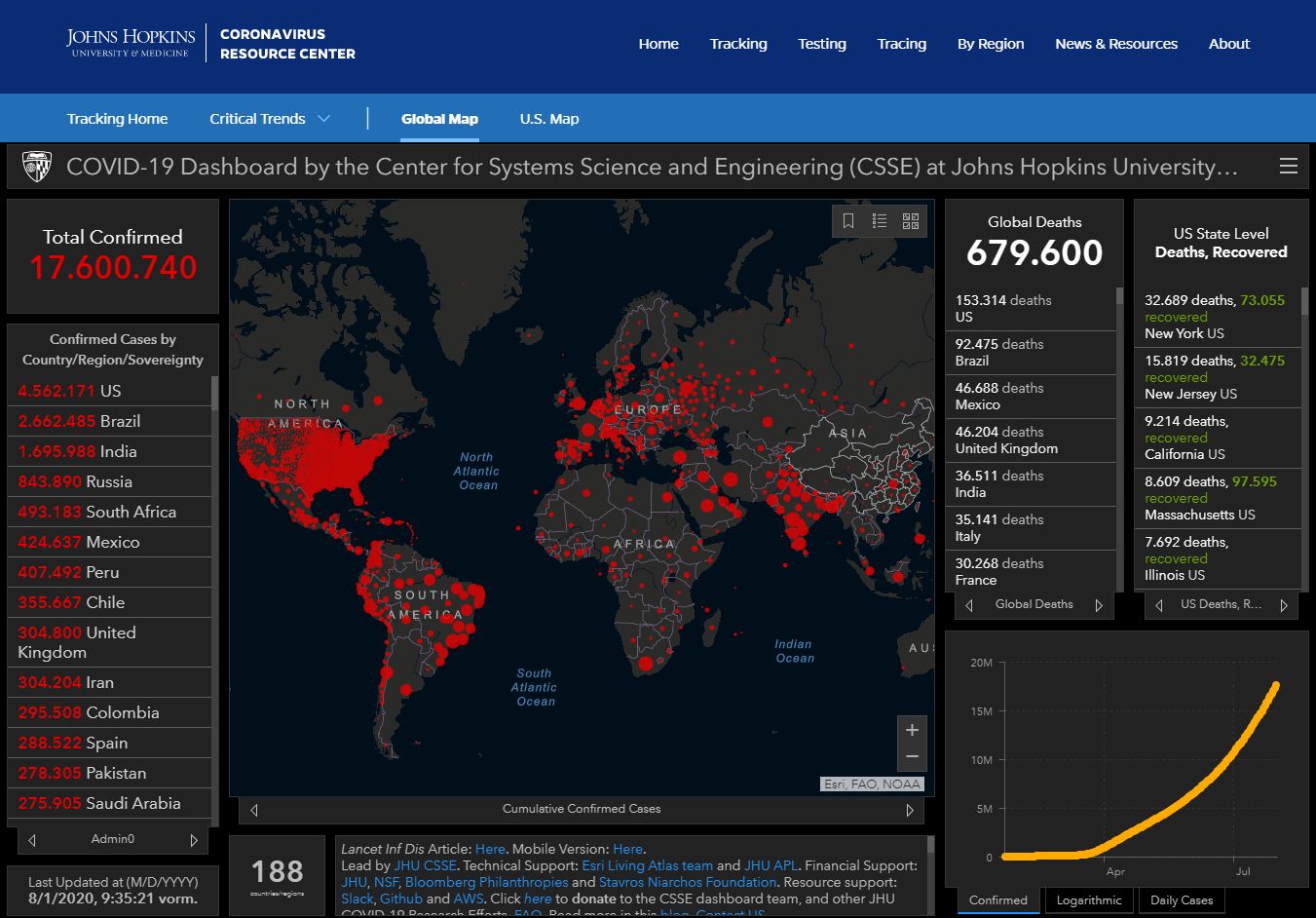Click left arrow beside Cumulative Confirmed Cases
The height and width of the screenshot is (918, 1316).
click(254, 809)
